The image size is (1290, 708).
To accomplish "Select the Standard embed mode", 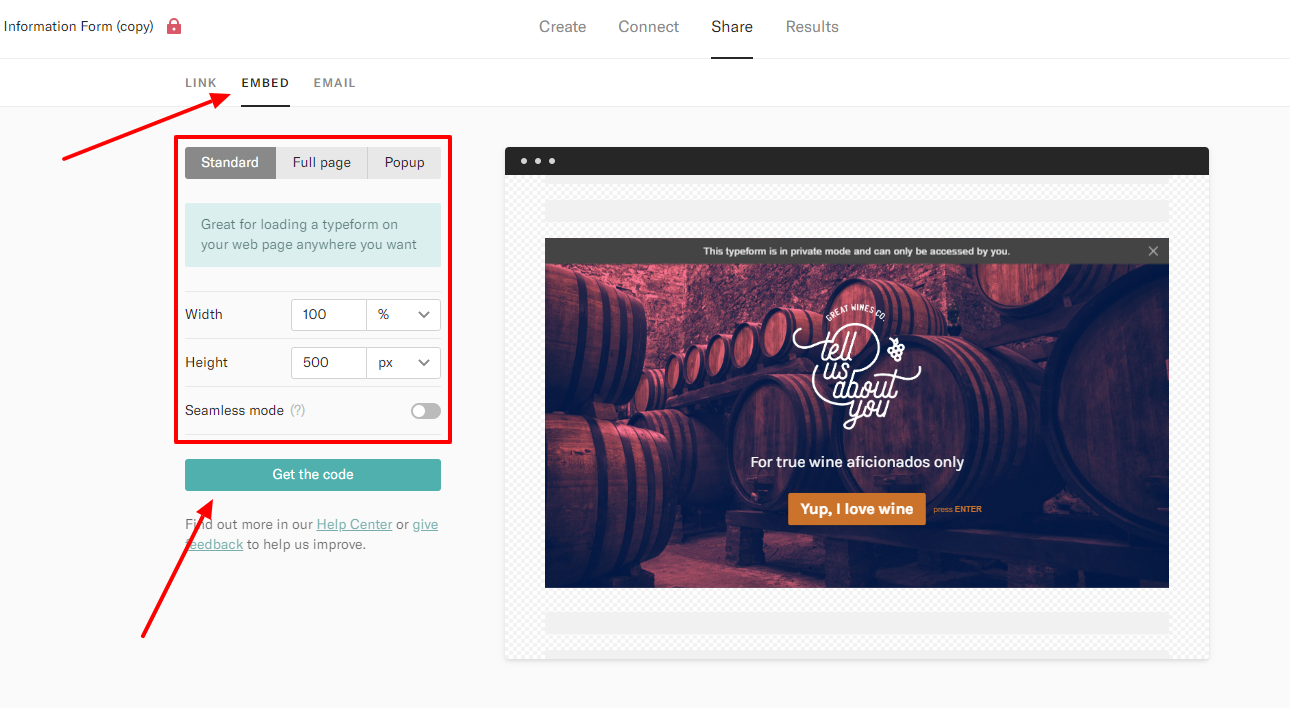I will 230,163.
